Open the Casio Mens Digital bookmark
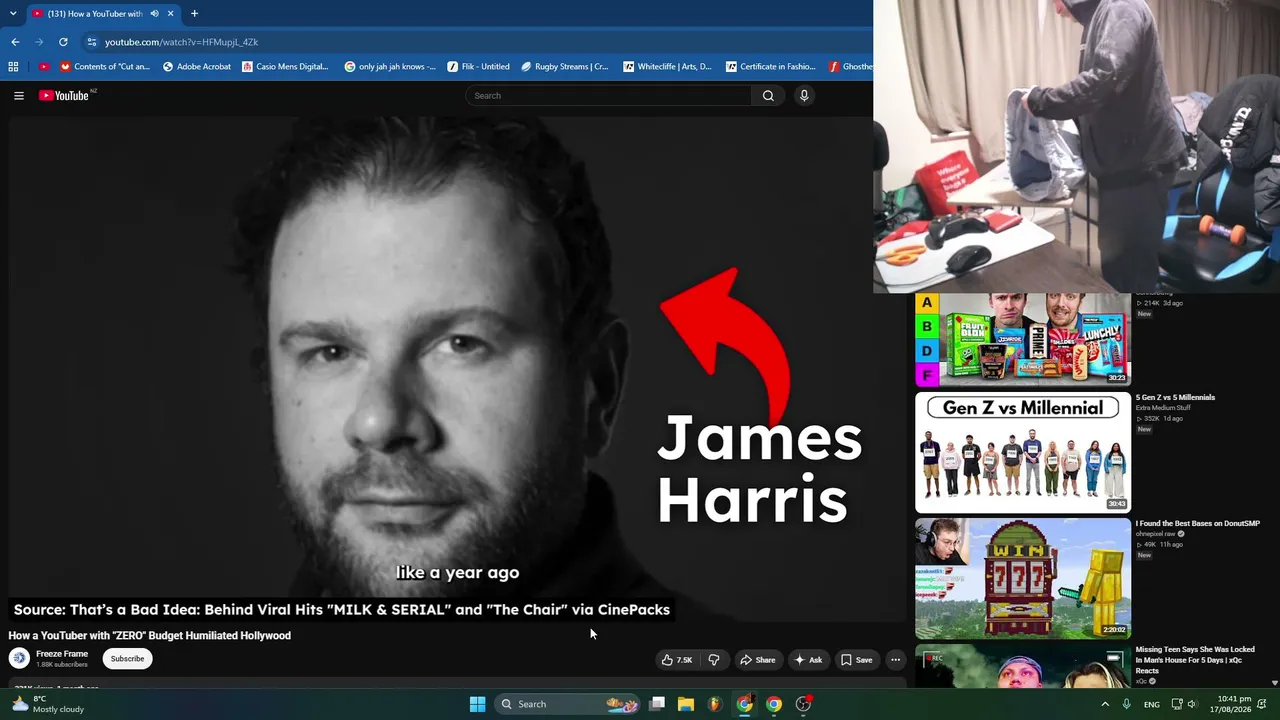1280x720 pixels. coord(285,67)
